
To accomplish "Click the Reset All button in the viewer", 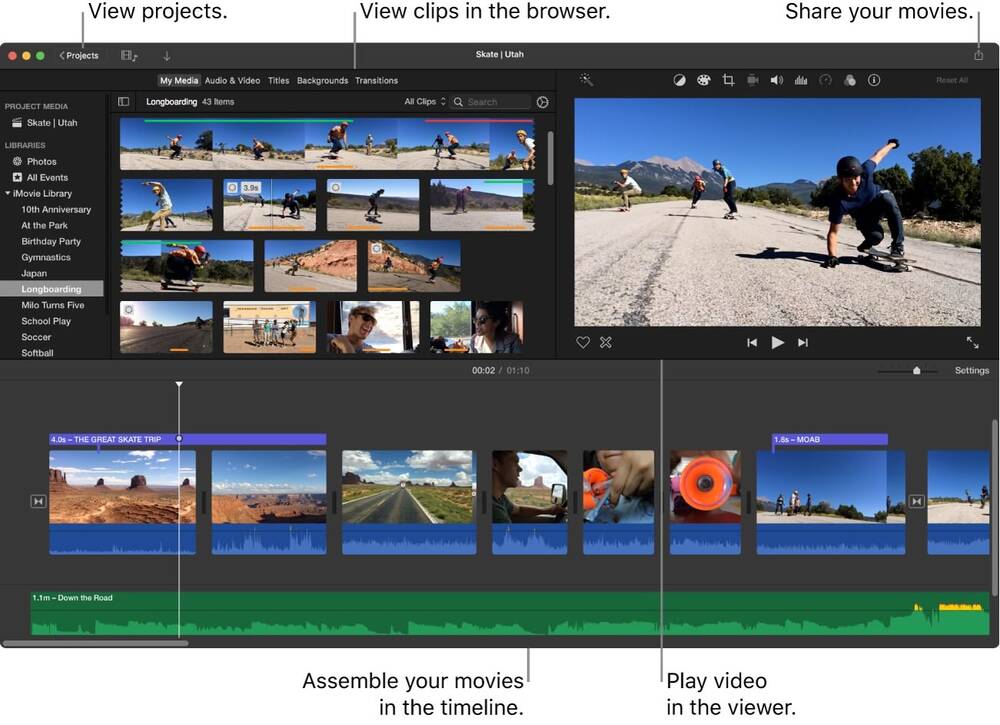I will (953, 80).
